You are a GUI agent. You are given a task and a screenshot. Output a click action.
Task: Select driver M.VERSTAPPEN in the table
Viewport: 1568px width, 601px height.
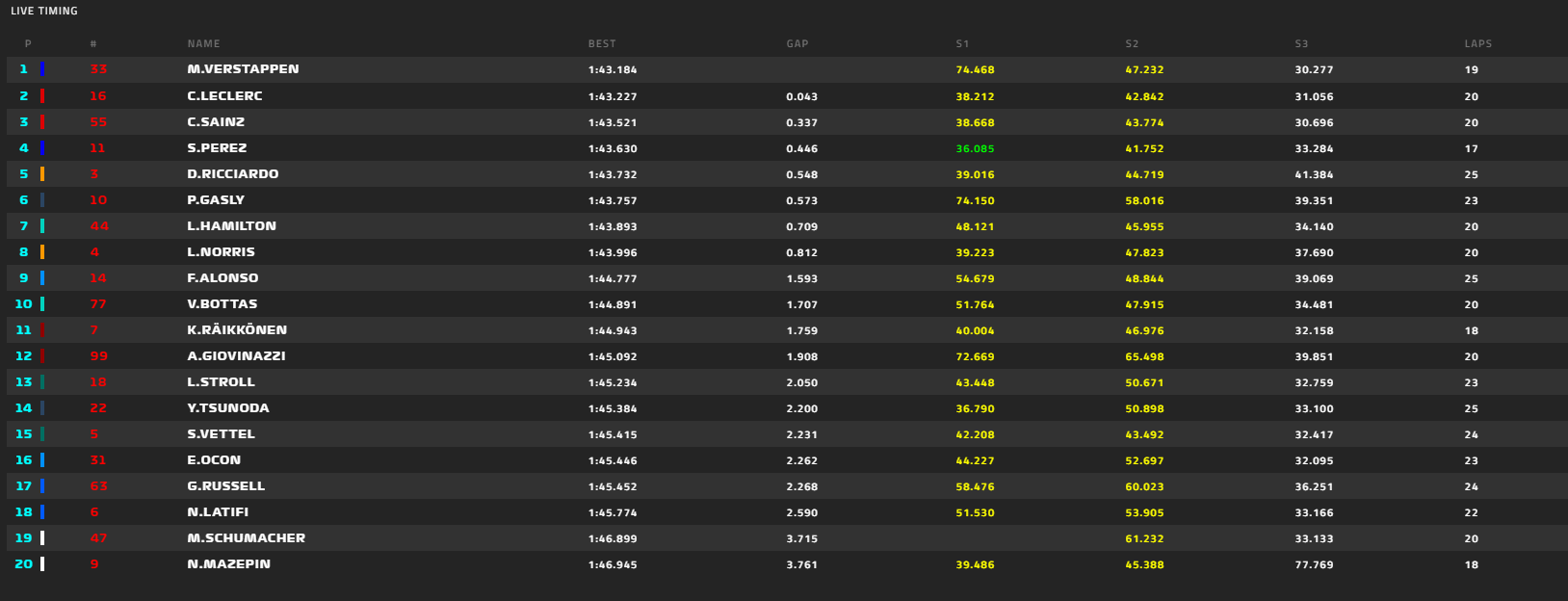click(243, 69)
